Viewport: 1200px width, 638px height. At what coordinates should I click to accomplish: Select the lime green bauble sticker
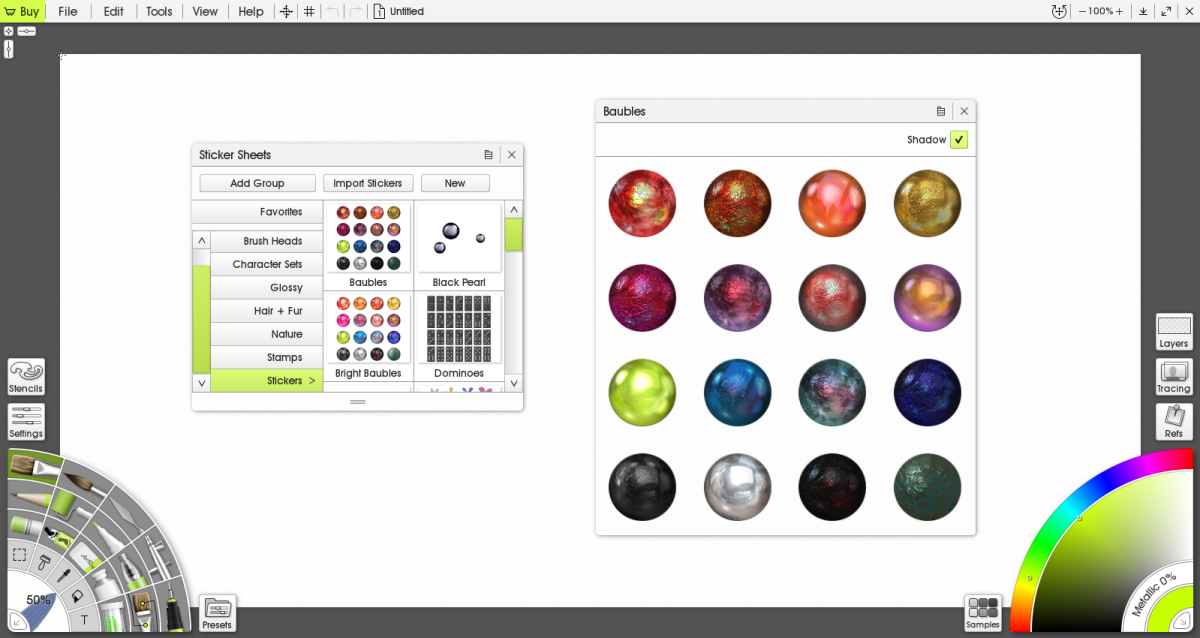click(x=642, y=393)
